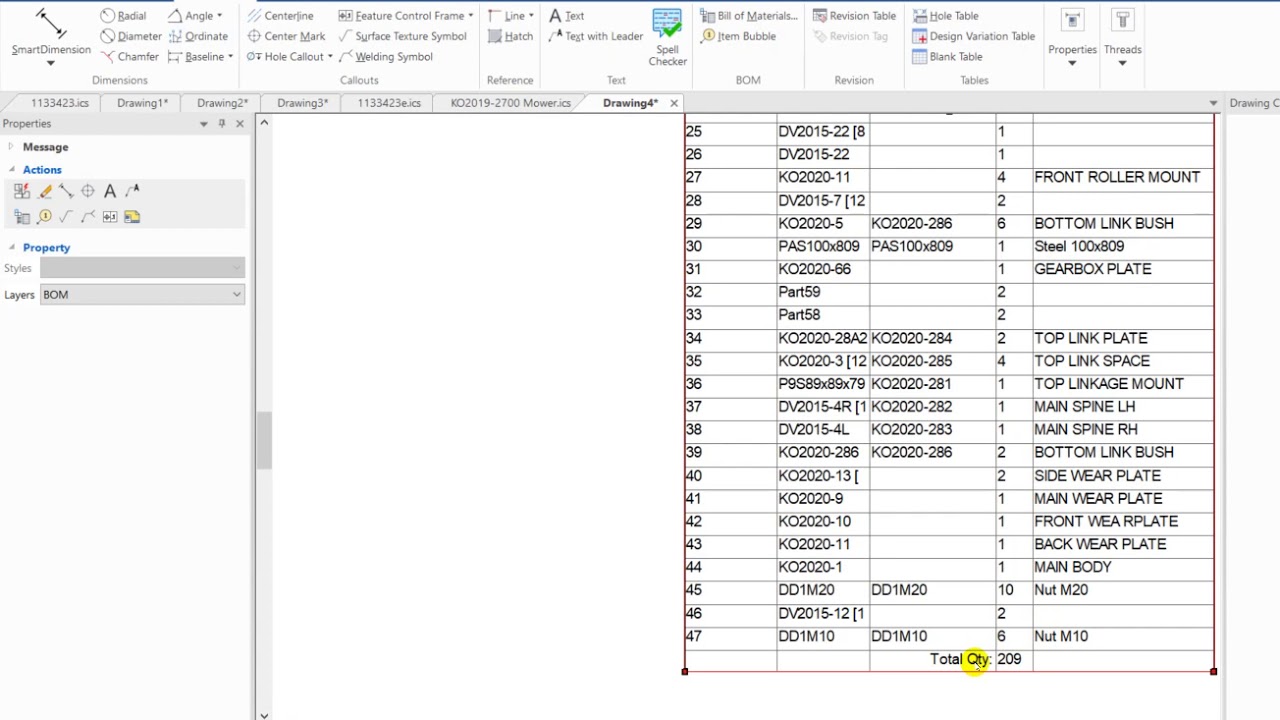Select the Hatch tool
This screenshot has height=720, width=1280.
point(511,36)
